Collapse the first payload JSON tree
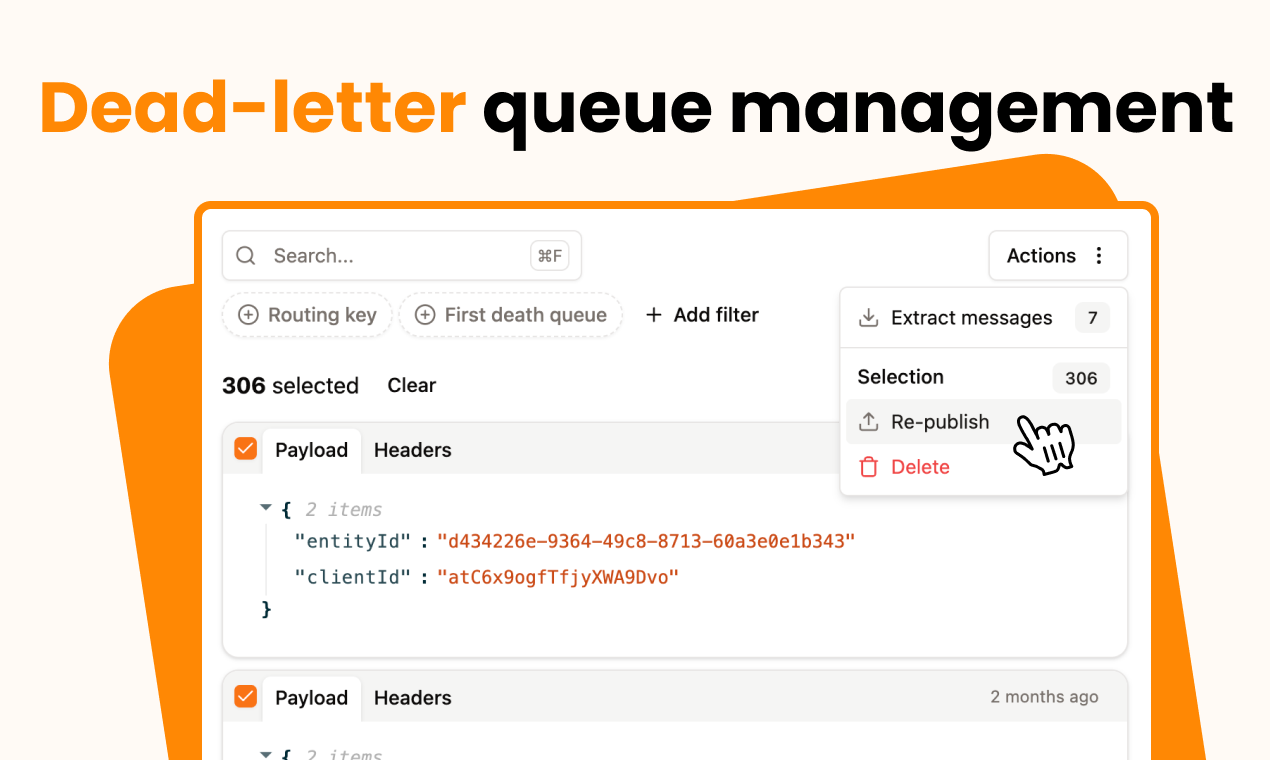Screen dimensions: 1270x760 coord(266,509)
